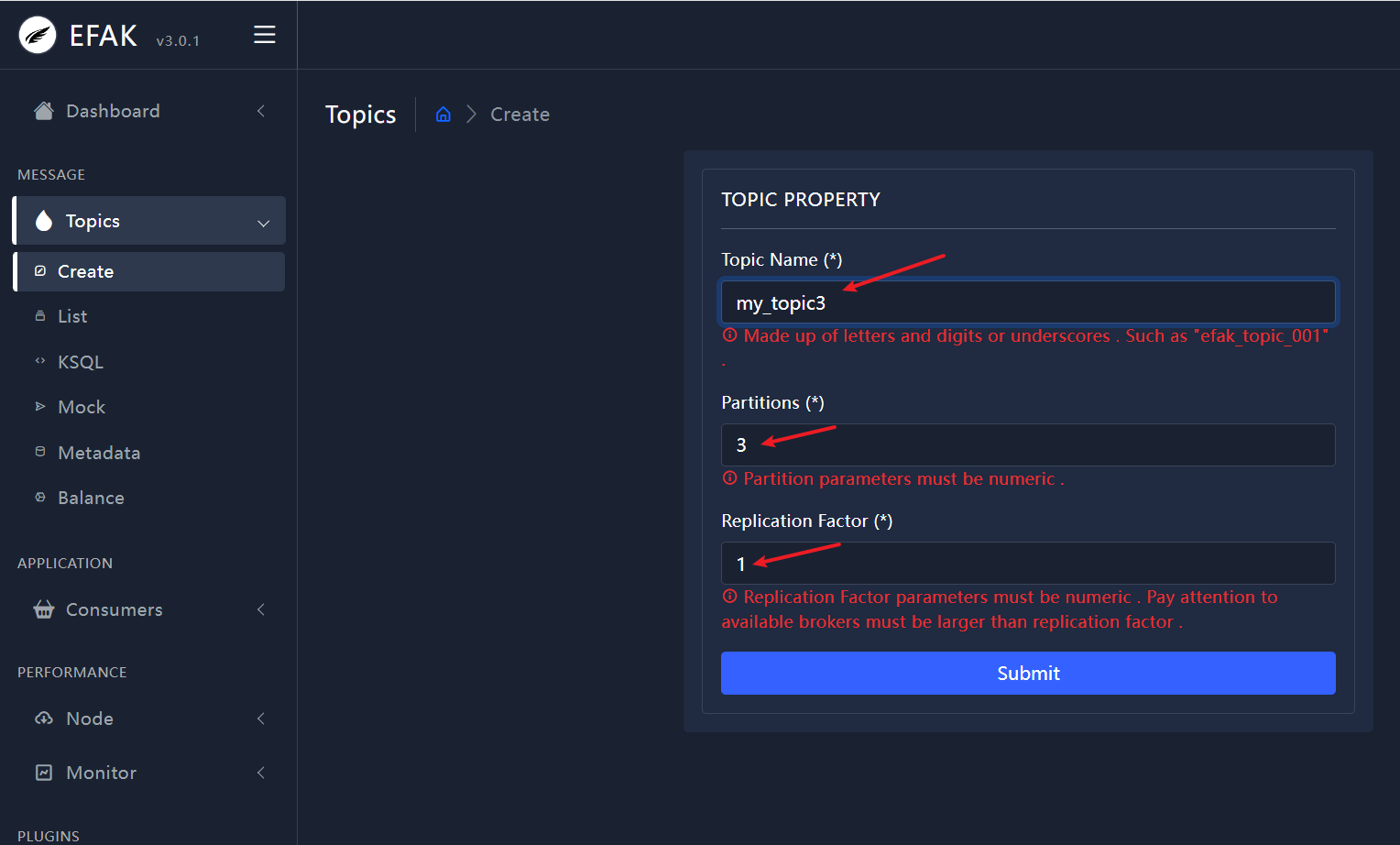Go home via breadcrumb house icon

443,115
